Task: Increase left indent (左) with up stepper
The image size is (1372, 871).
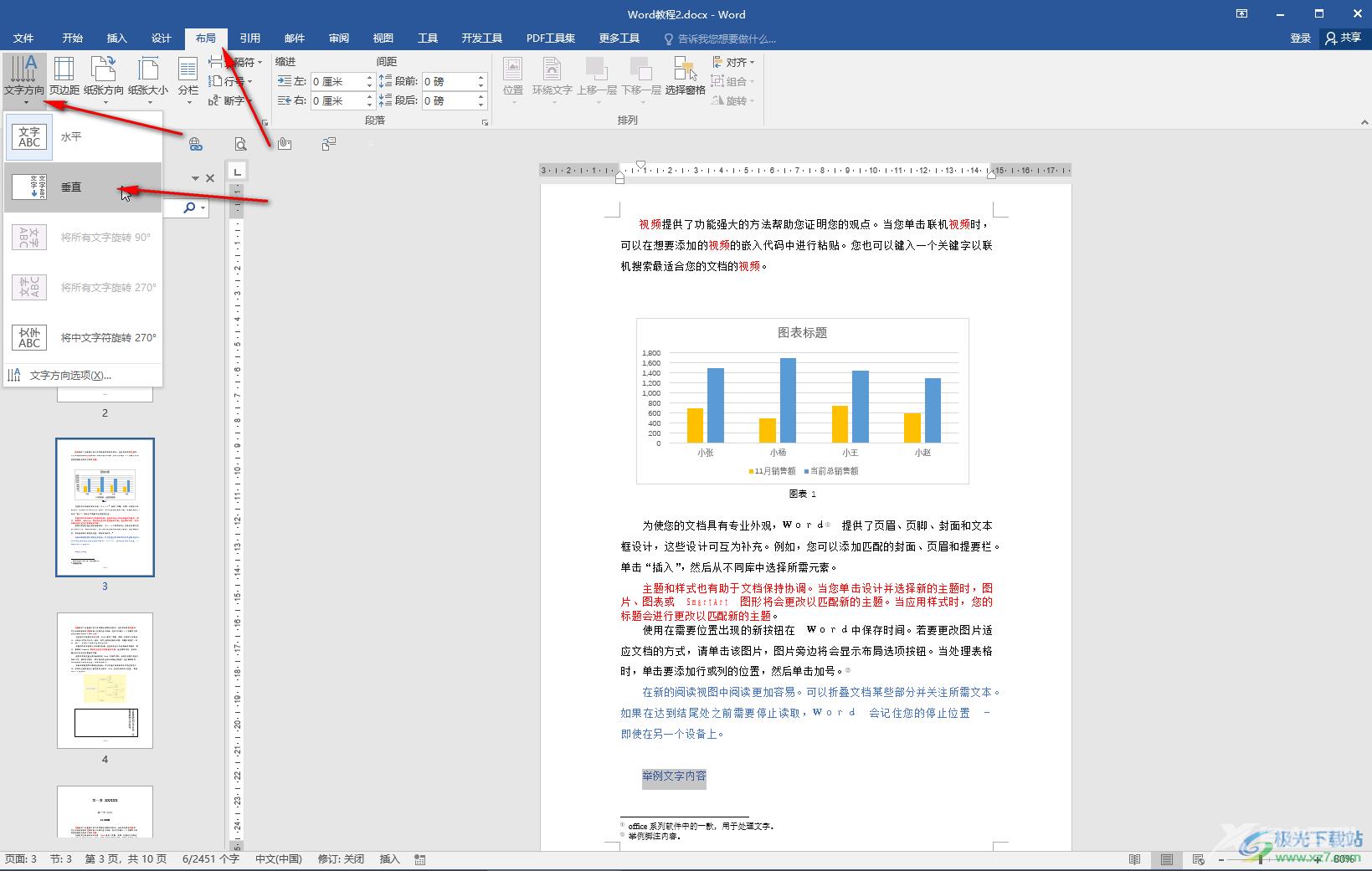Action: (368, 77)
